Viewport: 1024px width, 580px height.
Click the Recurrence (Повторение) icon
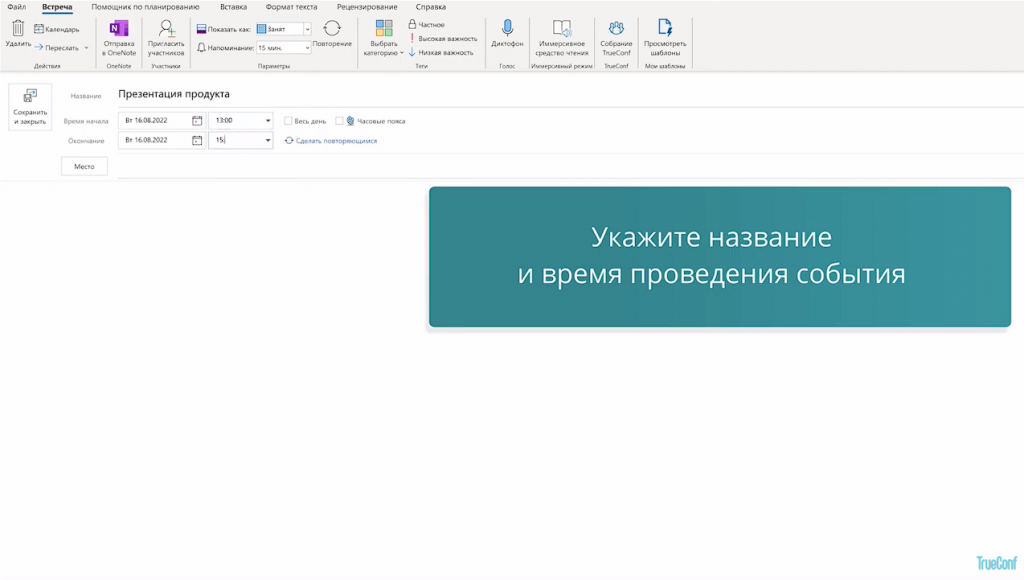click(x=332, y=28)
